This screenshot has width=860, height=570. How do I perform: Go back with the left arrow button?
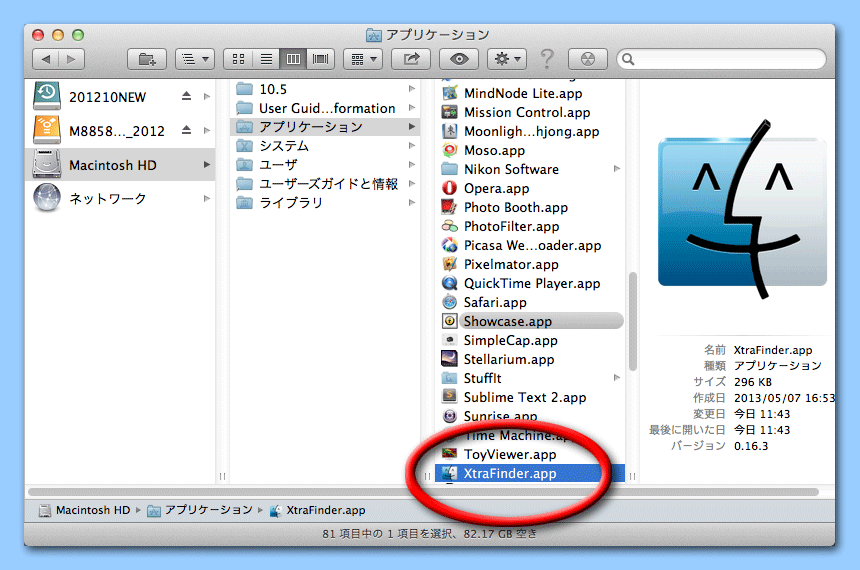coord(46,59)
